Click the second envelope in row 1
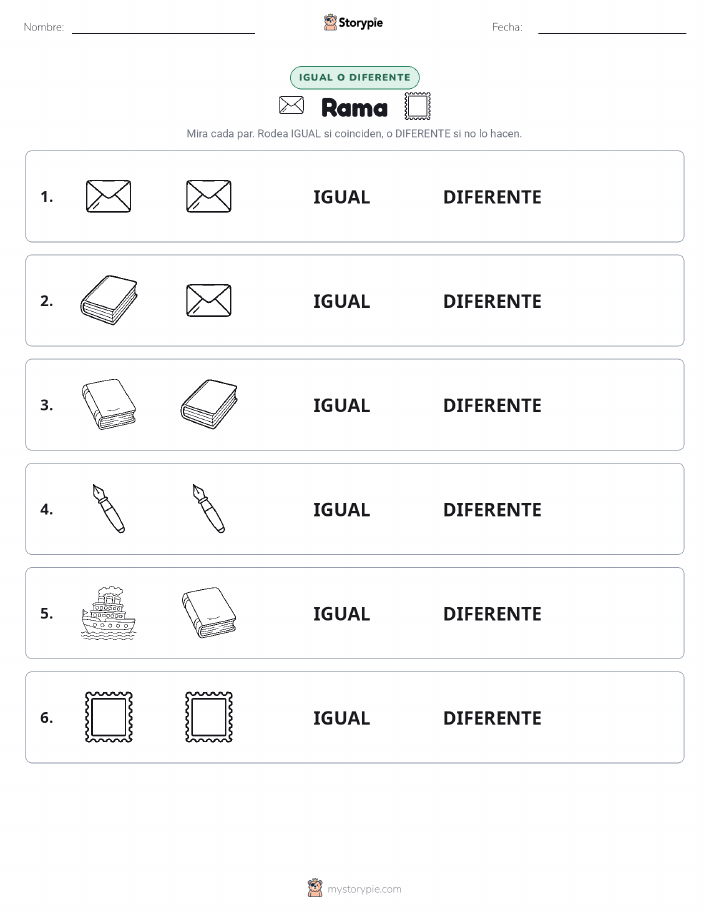This screenshot has width=709, height=917. (209, 196)
